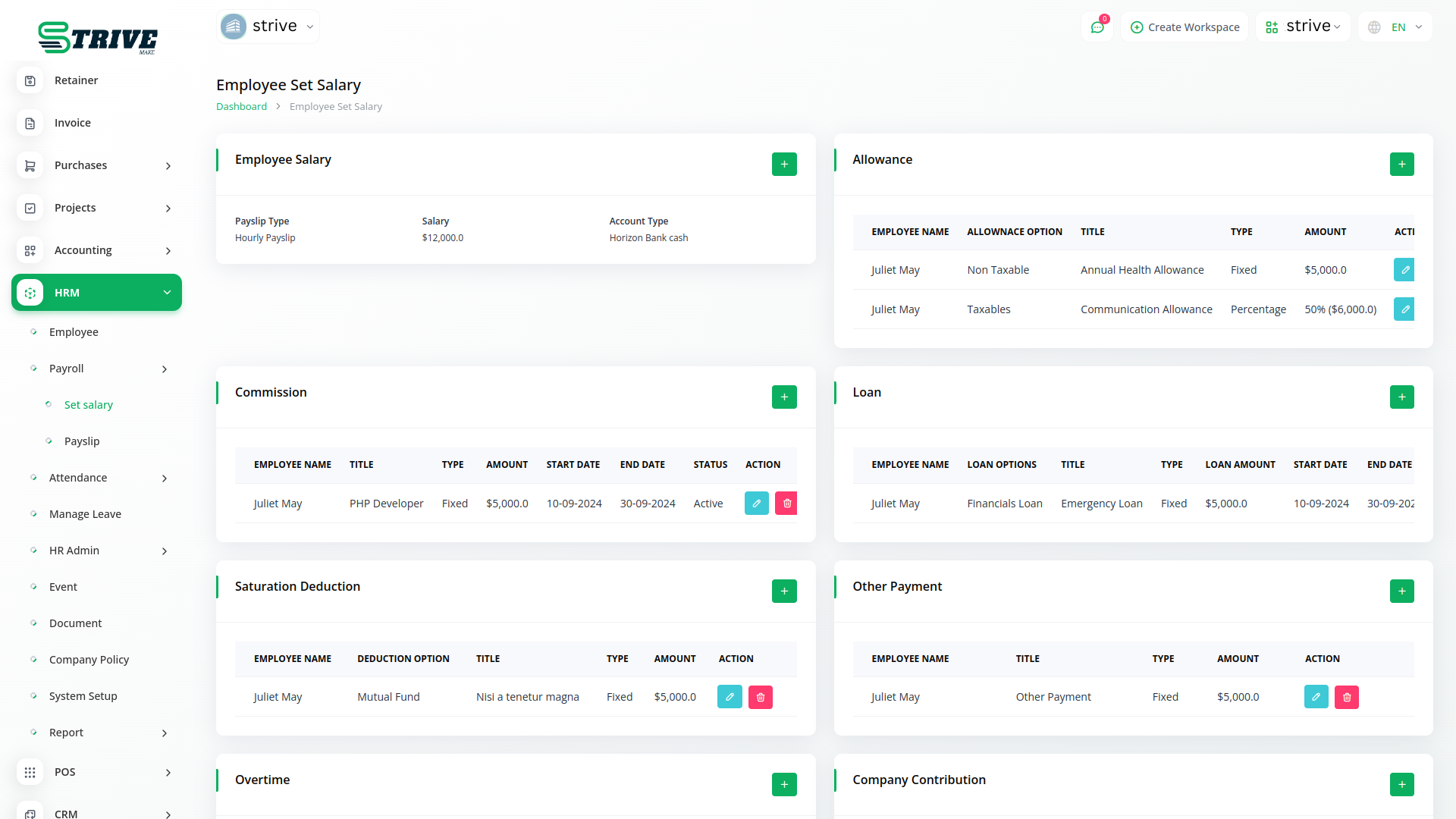Image resolution: width=1456 pixels, height=819 pixels.
Task: Navigate to Dashboard via breadcrumb link
Action: point(241,106)
